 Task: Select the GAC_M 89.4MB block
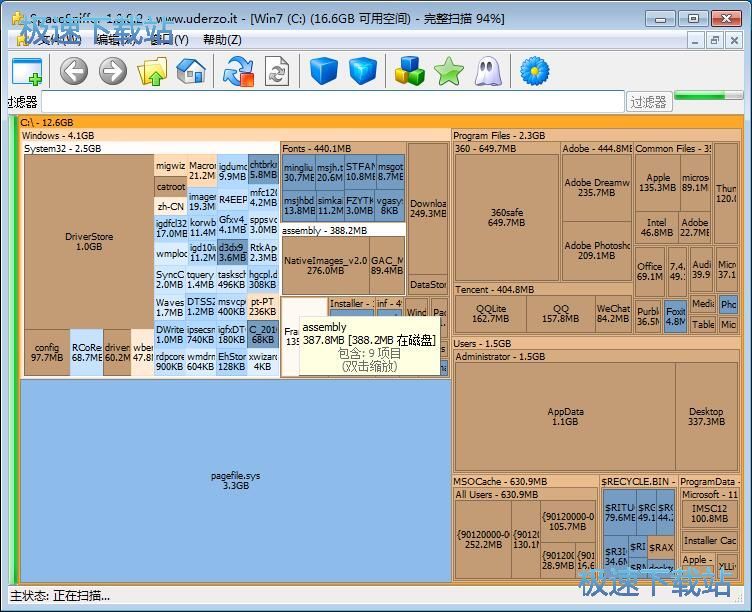pos(387,266)
